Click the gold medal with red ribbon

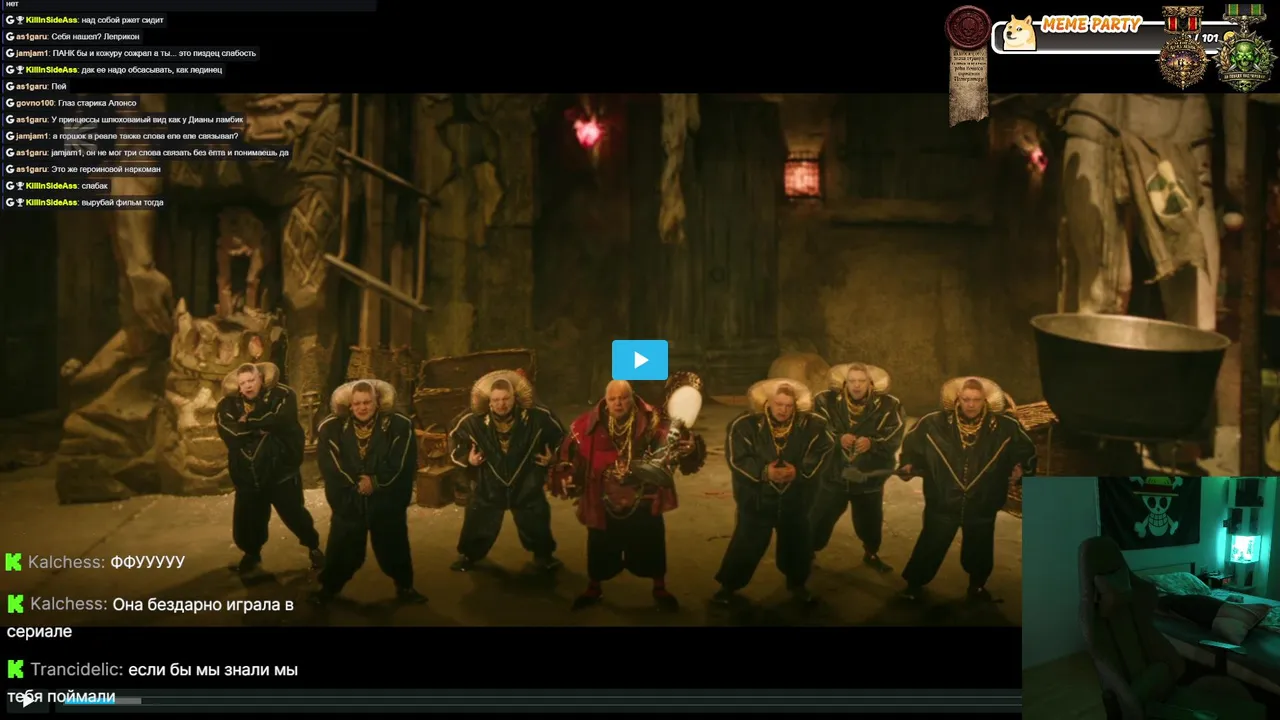[1183, 49]
